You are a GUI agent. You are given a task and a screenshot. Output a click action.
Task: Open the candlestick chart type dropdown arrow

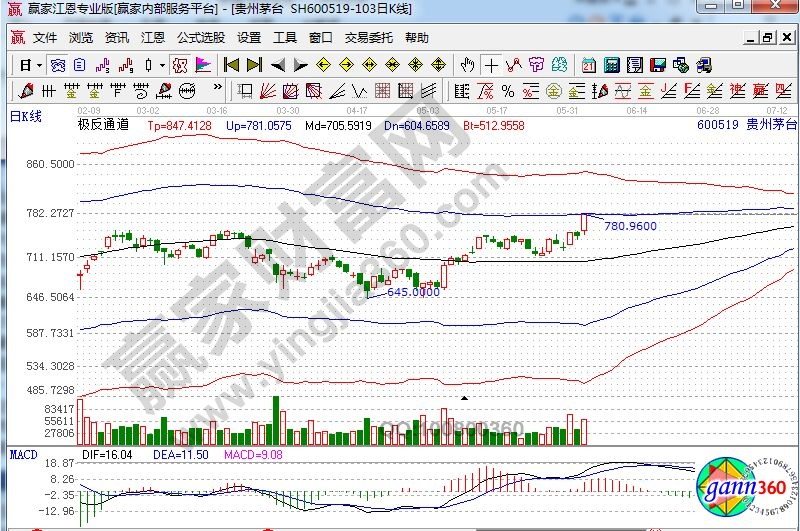[163, 66]
